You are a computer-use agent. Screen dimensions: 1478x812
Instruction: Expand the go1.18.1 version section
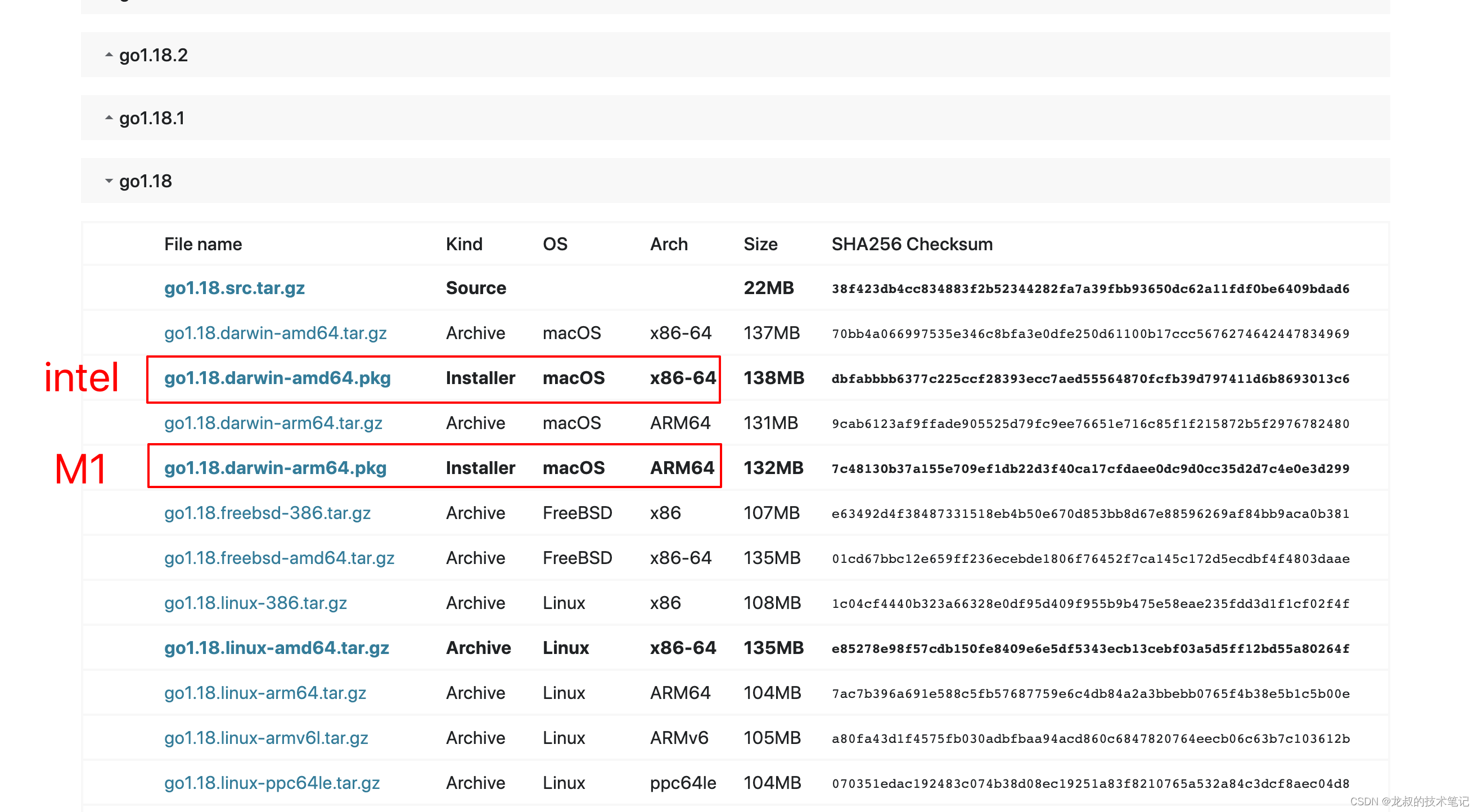[x=151, y=118]
